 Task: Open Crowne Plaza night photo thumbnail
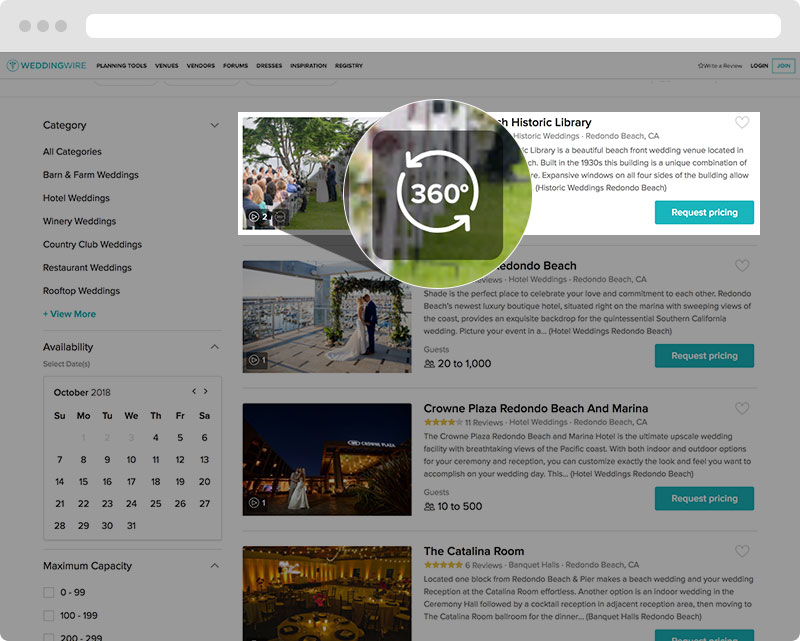[327, 459]
